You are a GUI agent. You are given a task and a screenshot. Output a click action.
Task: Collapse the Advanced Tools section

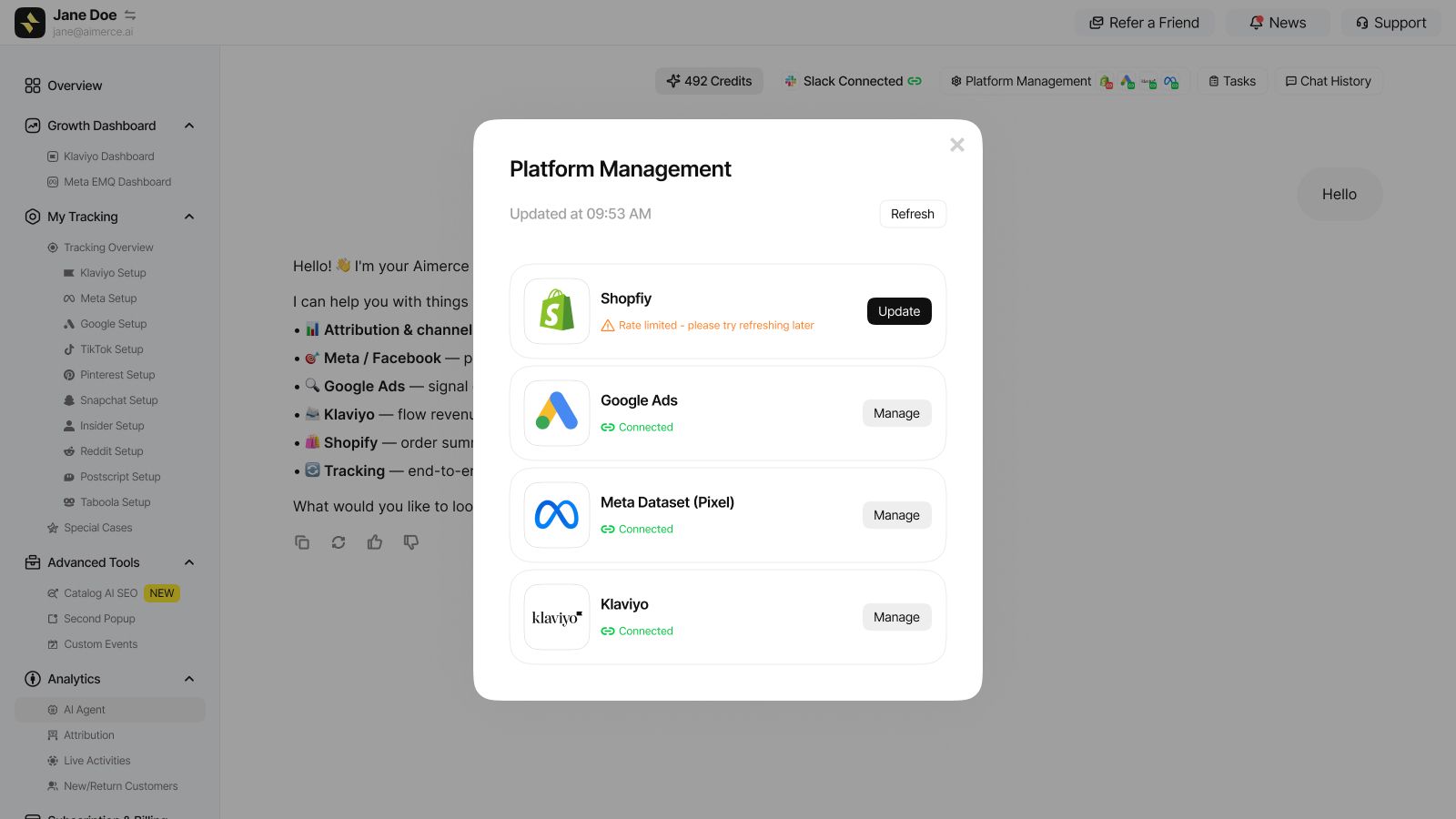[x=189, y=562]
